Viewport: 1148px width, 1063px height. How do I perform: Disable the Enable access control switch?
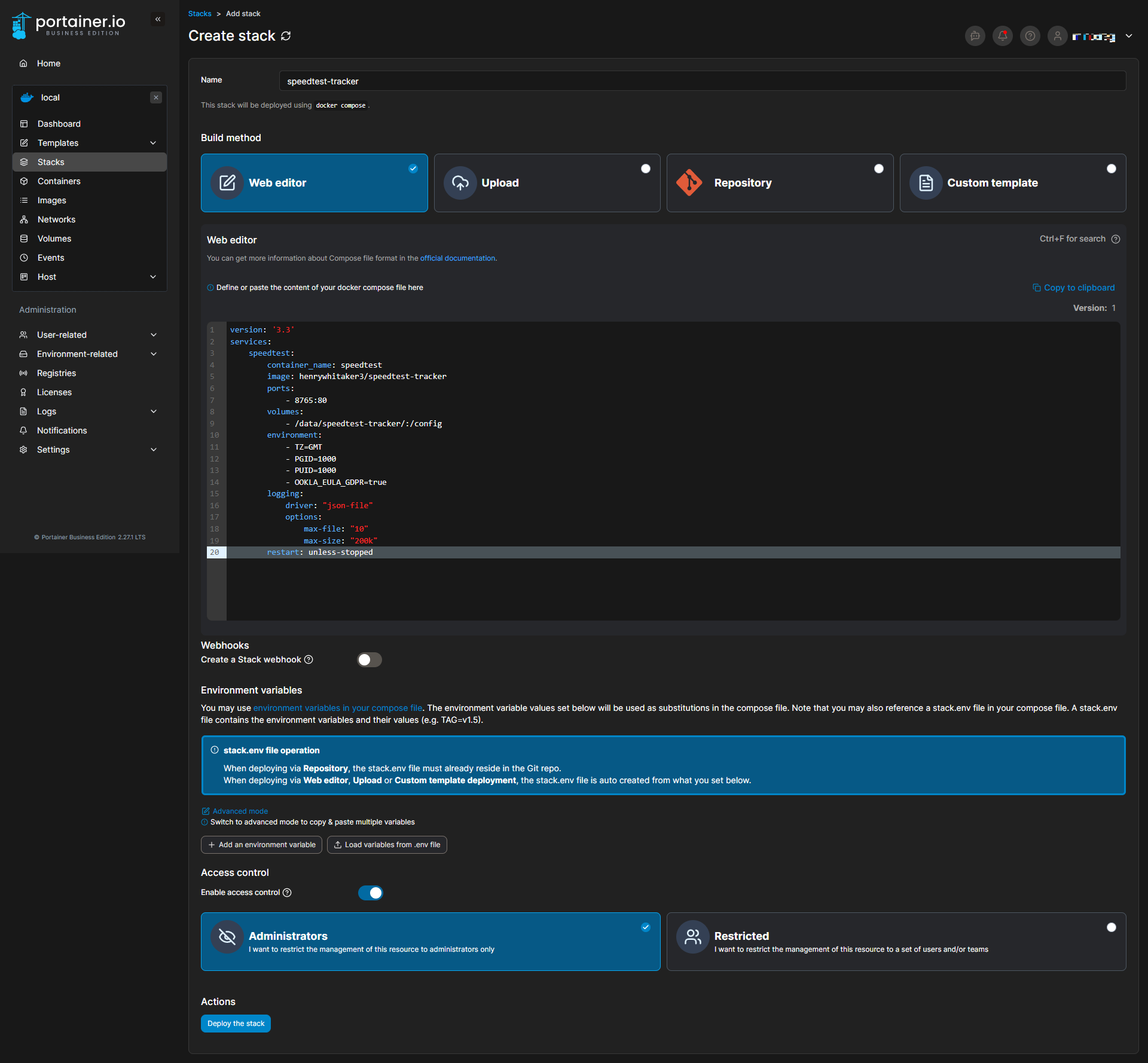pyautogui.click(x=371, y=893)
